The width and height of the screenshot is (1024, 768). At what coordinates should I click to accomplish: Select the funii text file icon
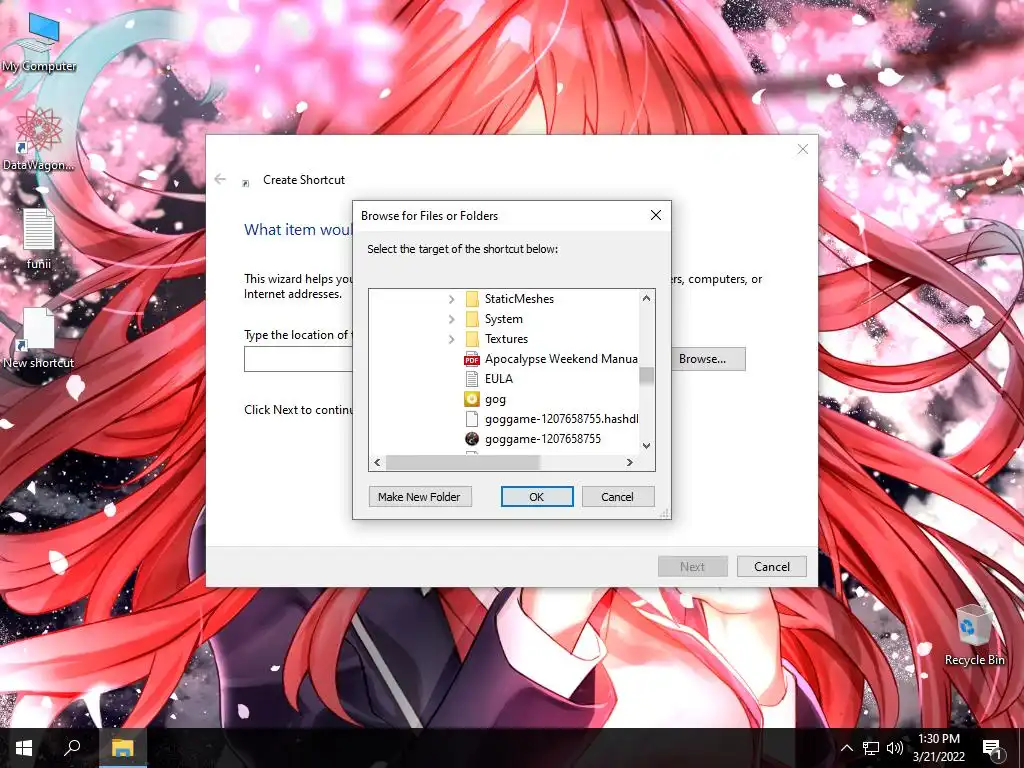(39, 238)
